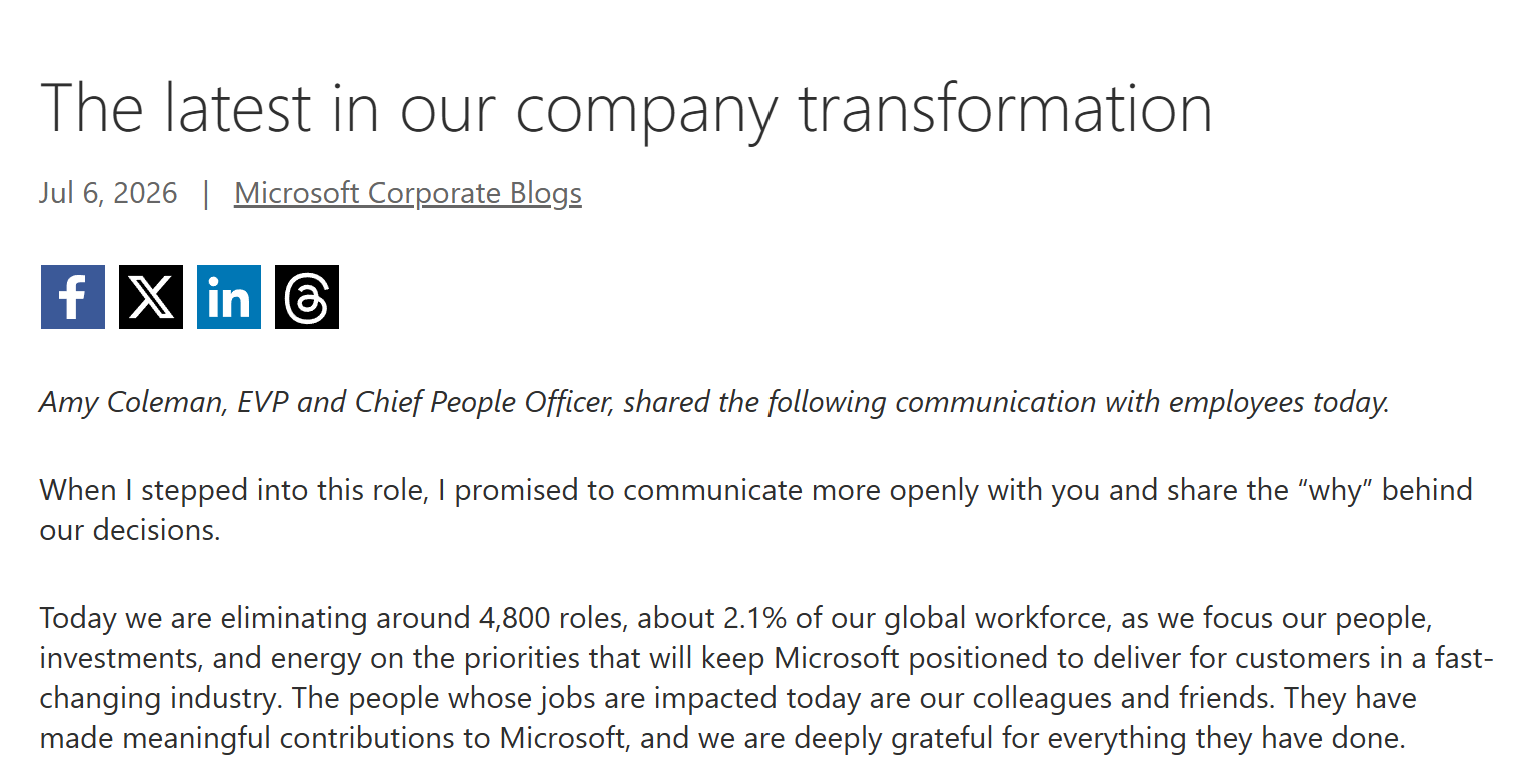Click 'our decisions.' ending the first paragraph
This screenshot has height=762, width=1532.
[x=130, y=530]
